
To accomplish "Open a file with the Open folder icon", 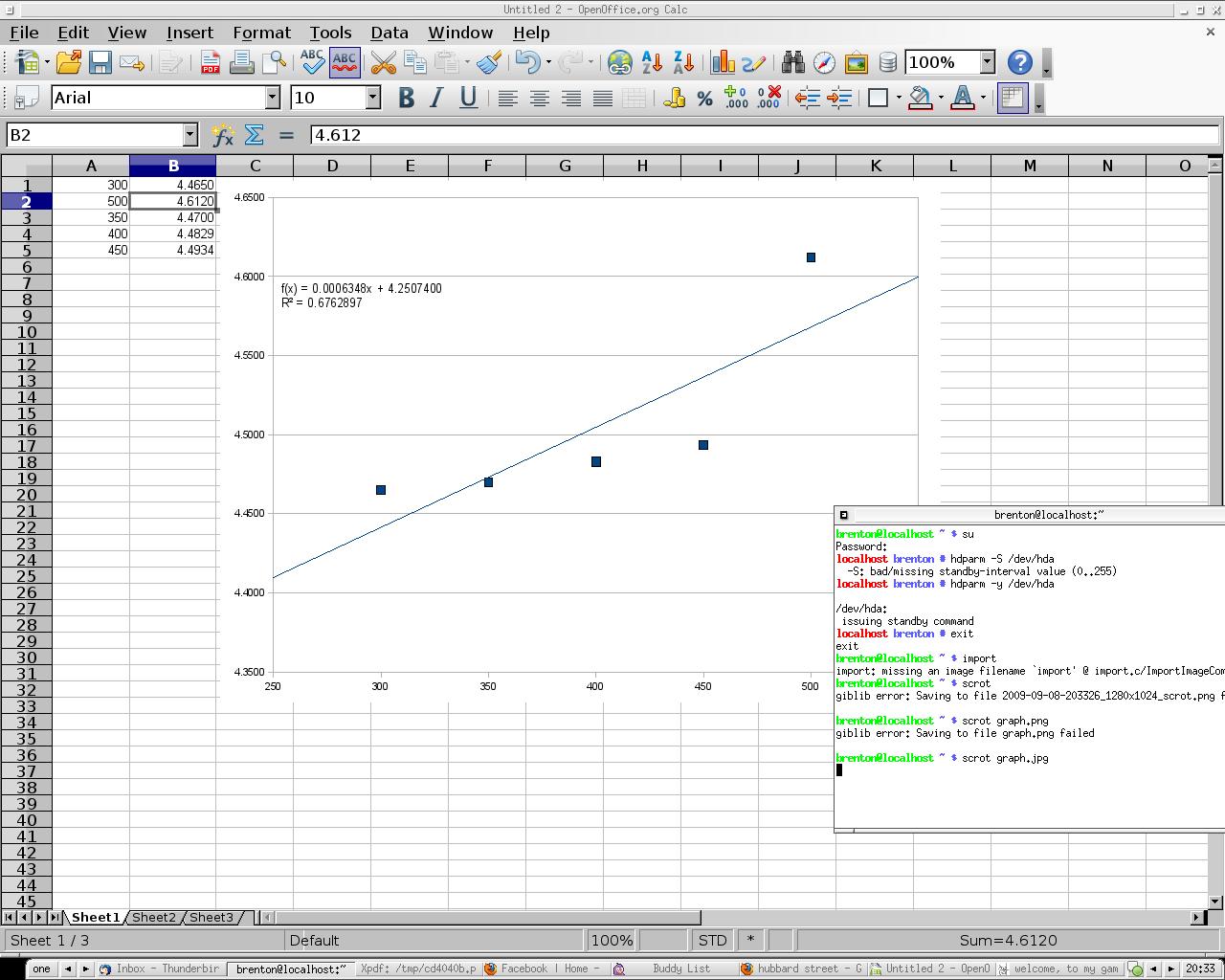I will (68, 63).
